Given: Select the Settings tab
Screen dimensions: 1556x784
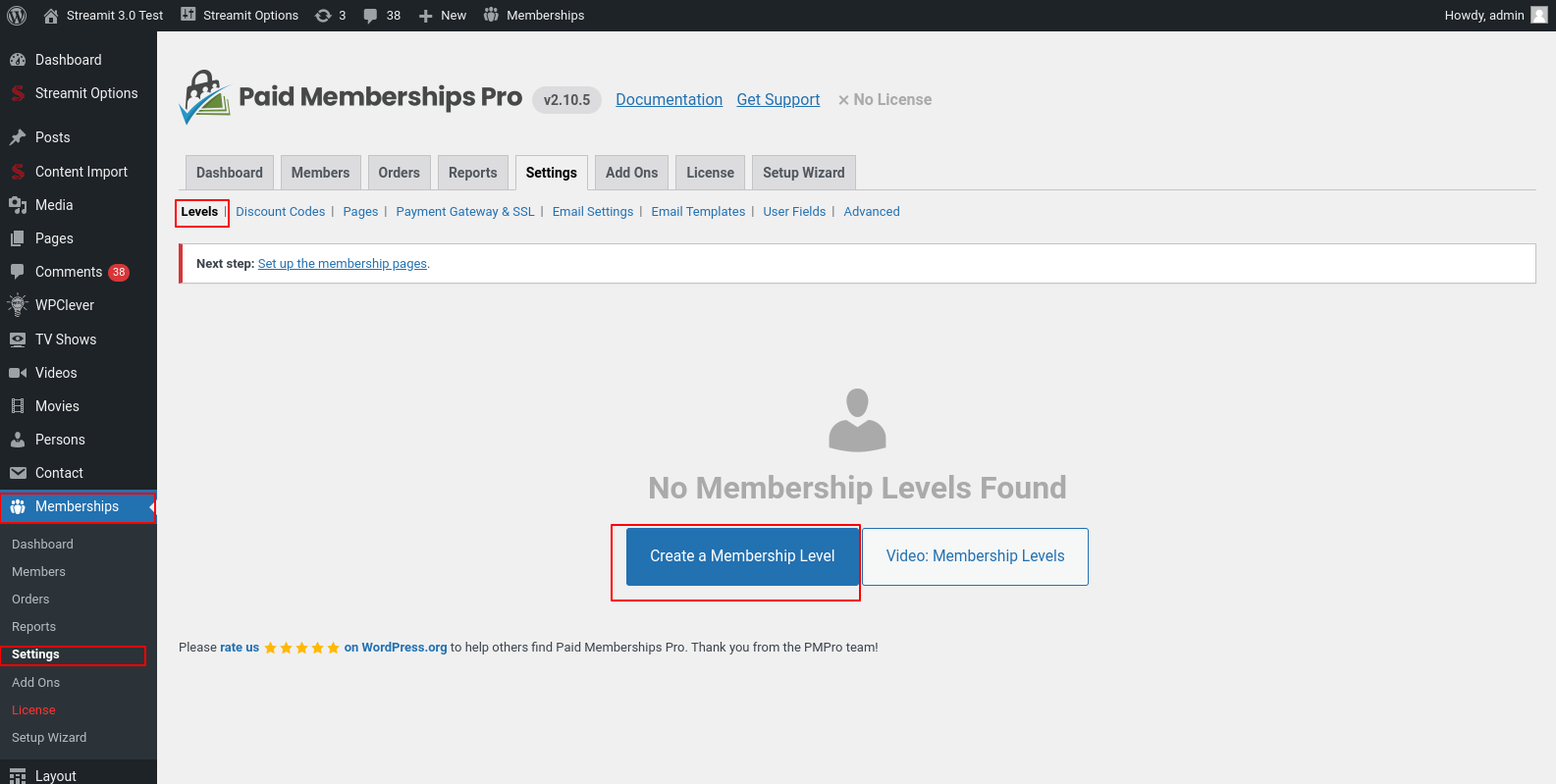Looking at the screenshot, I should [552, 173].
